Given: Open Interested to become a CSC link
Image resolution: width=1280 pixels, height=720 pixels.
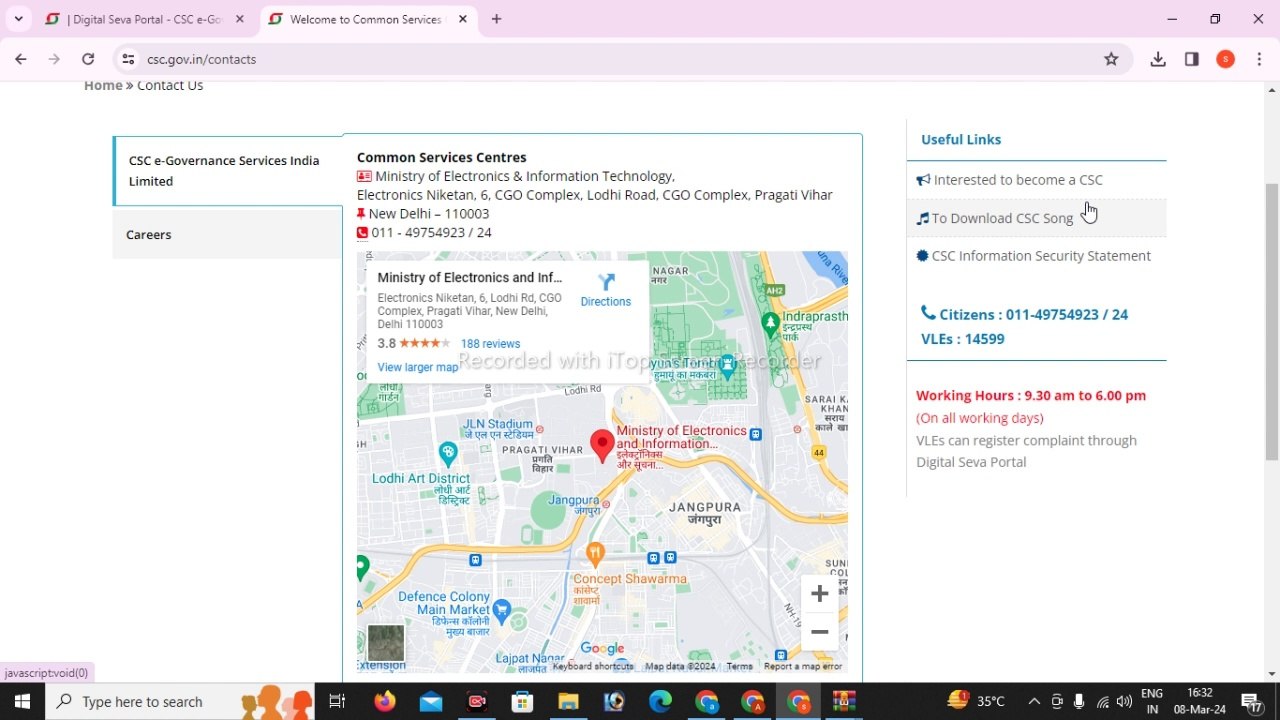Looking at the screenshot, I should (x=1018, y=180).
